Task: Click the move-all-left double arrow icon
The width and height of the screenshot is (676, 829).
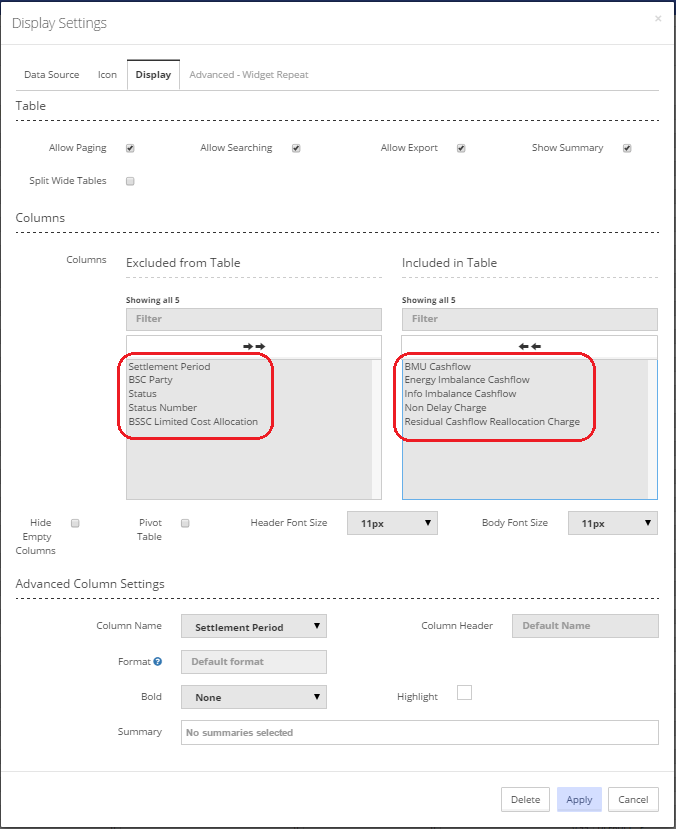Action: click(530, 346)
